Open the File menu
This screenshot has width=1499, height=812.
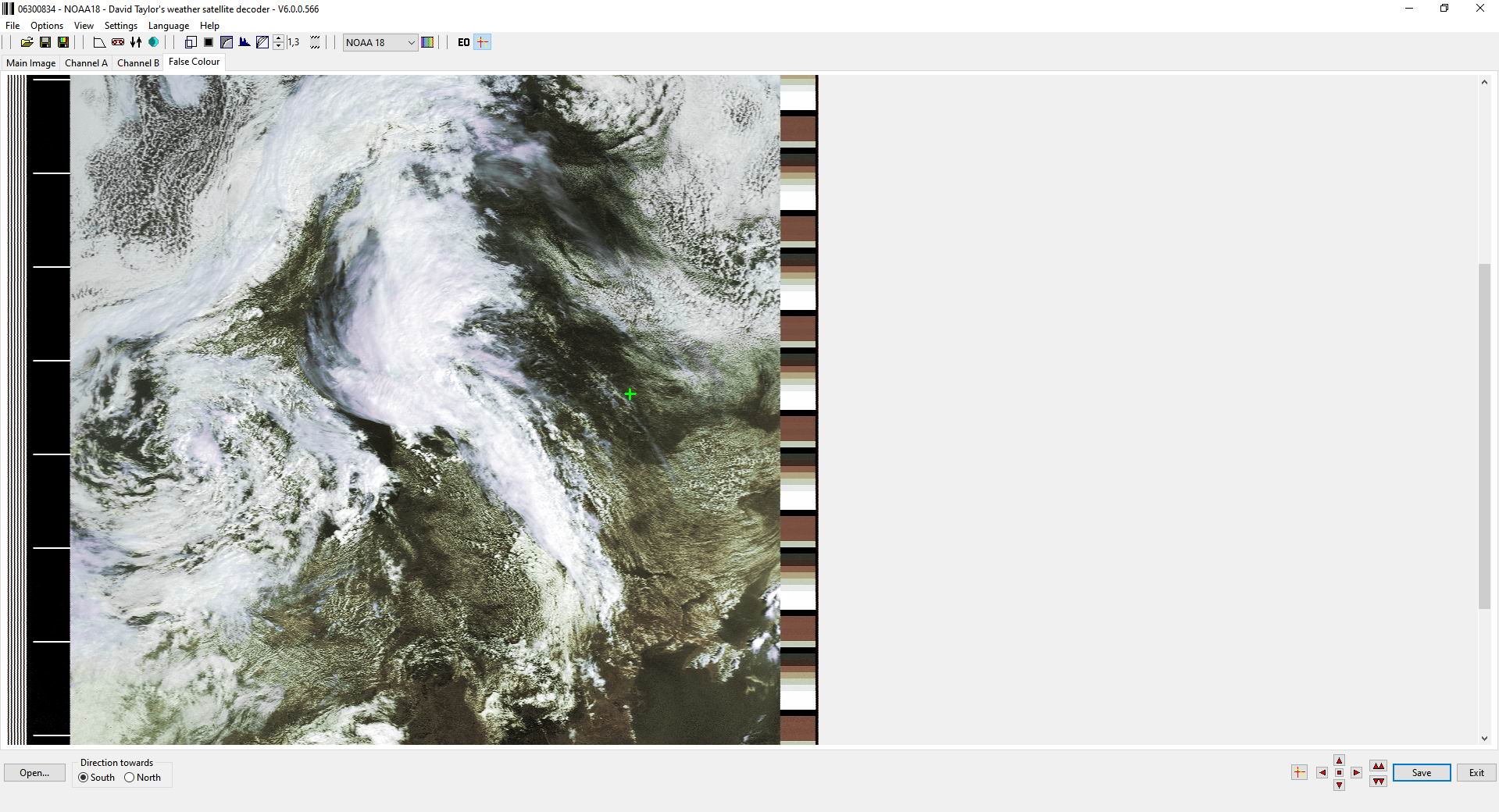point(12,25)
